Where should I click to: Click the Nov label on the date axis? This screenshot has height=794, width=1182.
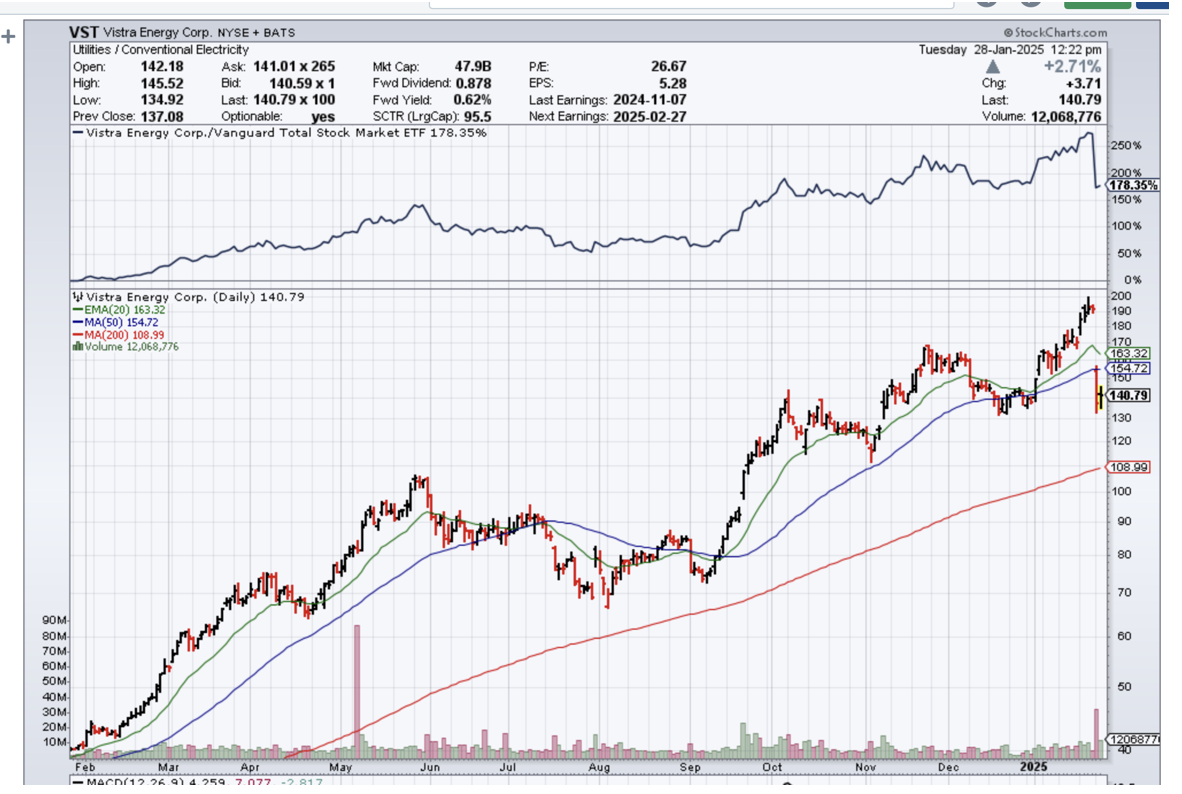[865, 767]
